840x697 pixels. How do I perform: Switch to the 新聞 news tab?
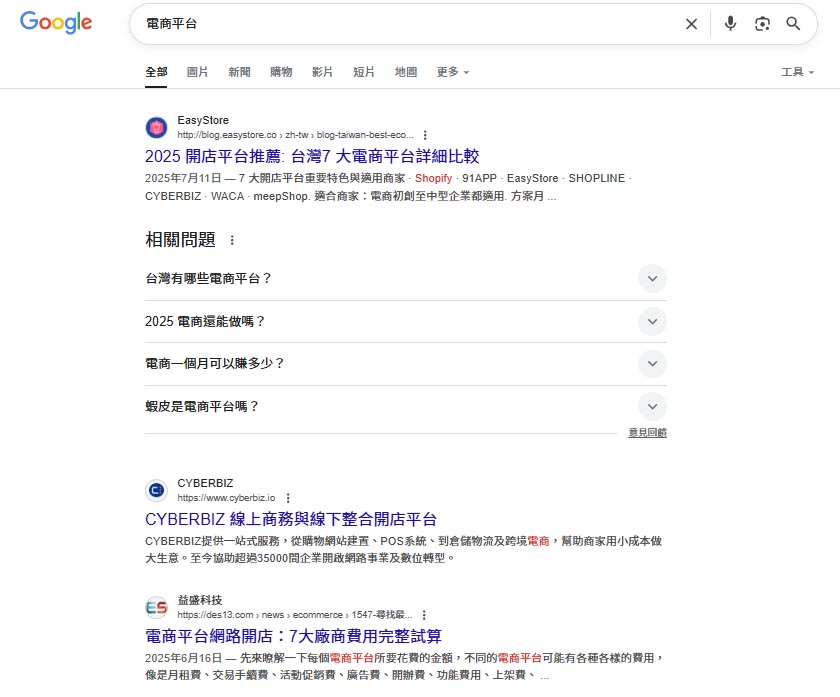pyautogui.click(x=239, y=72)
